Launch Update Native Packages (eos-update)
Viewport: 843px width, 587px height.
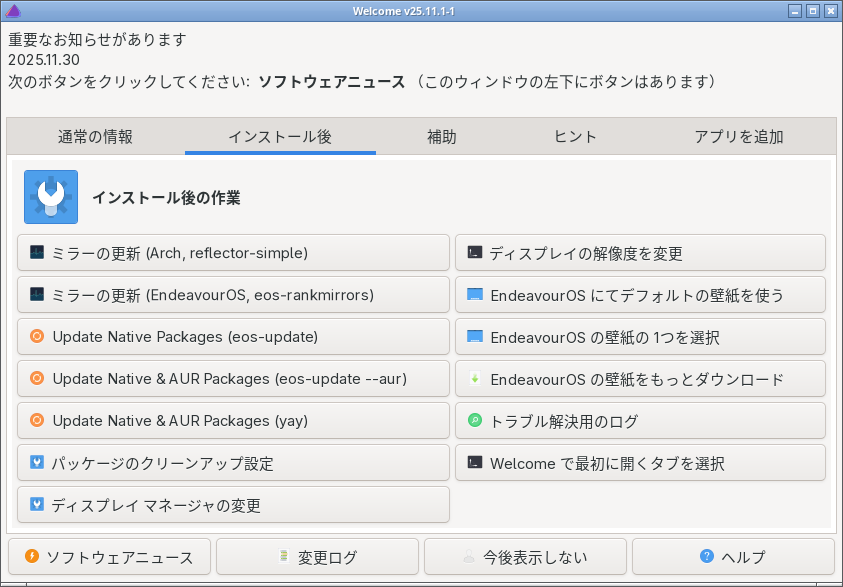(x=233, y=337)
